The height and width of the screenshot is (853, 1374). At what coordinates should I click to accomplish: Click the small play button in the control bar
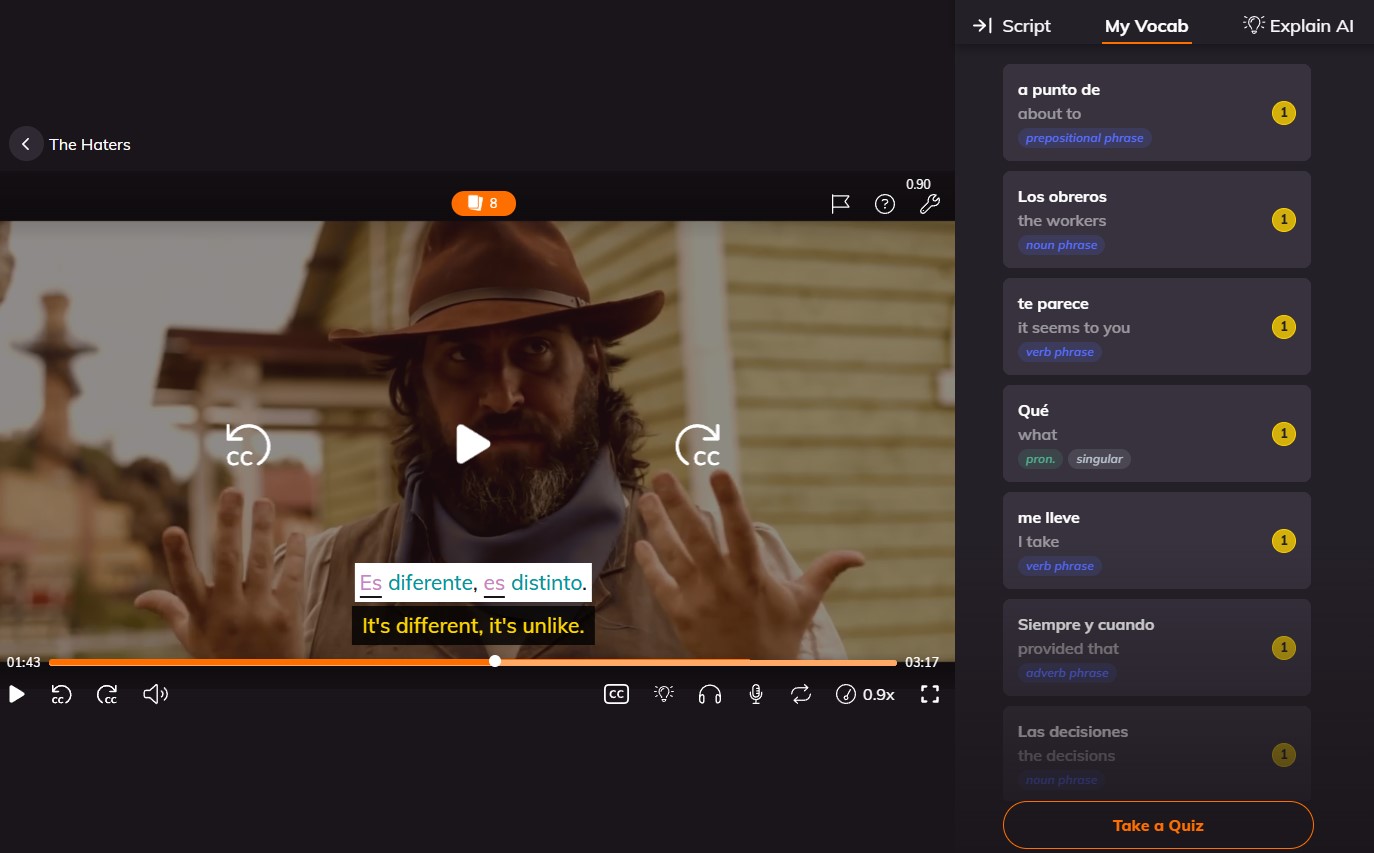(17, 694)
